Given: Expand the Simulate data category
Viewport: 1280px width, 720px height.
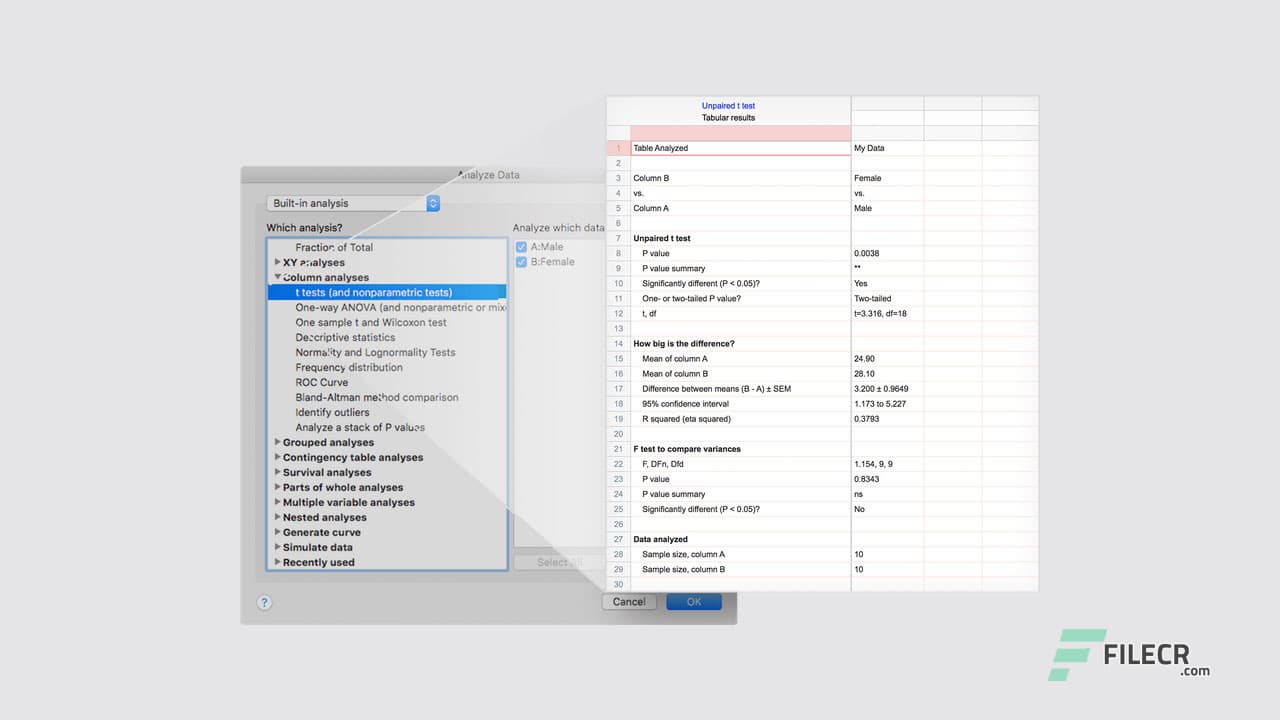Looking at the screenshot, I should coord(277,547).
